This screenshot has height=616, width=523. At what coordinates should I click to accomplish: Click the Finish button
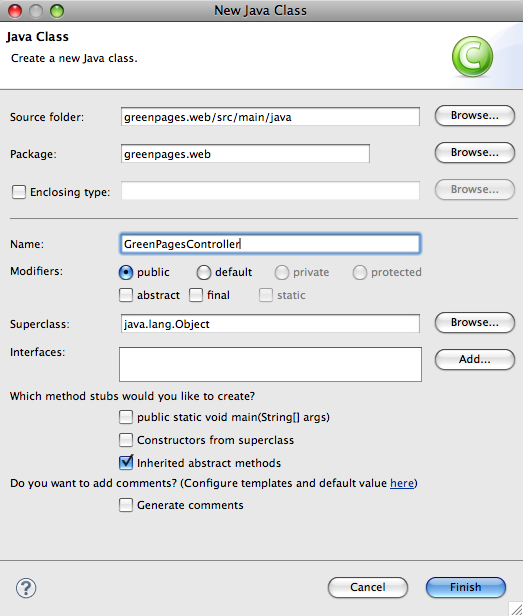466,587
